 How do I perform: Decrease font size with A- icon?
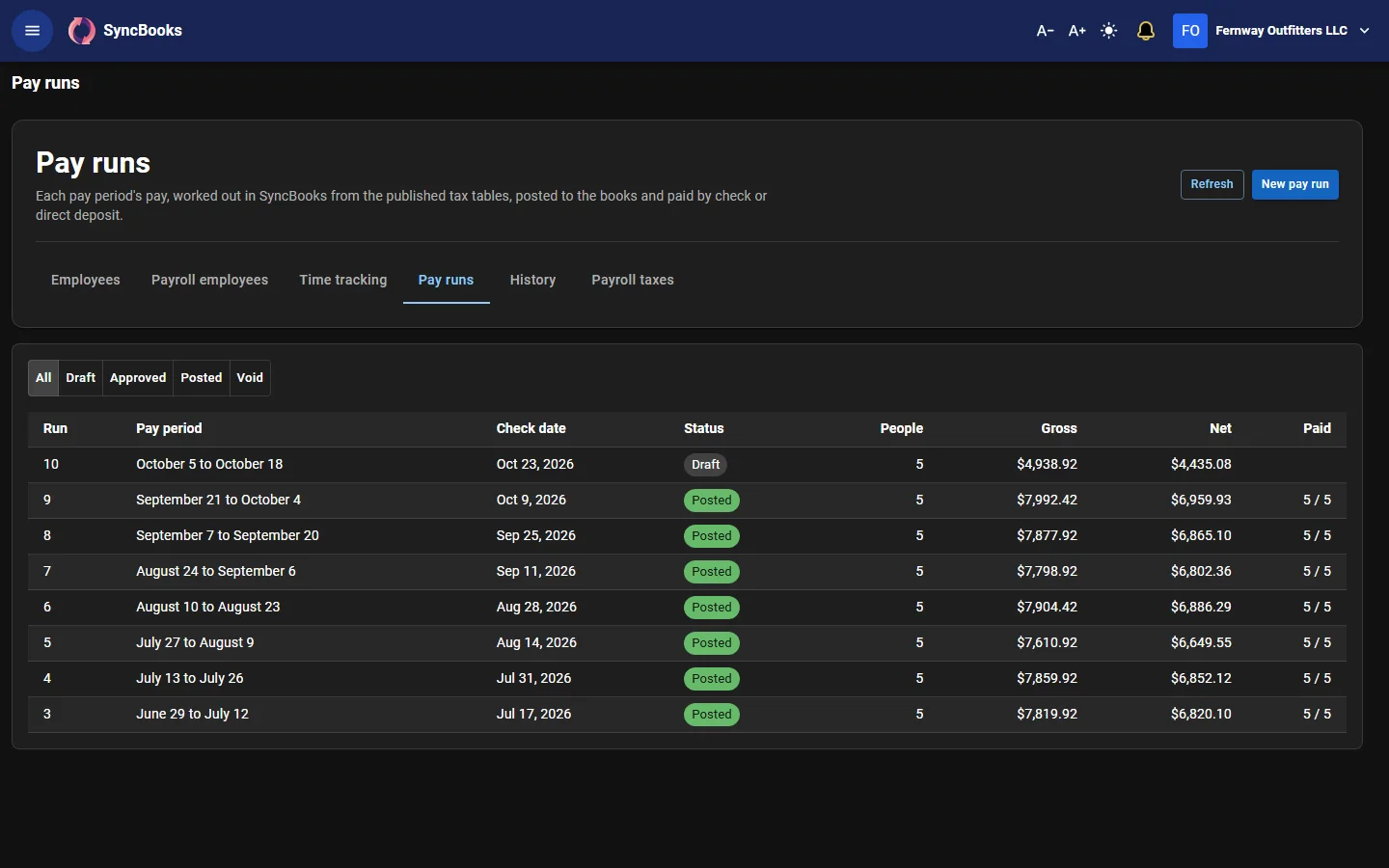pyautogui.click(x=1046, y=31)
